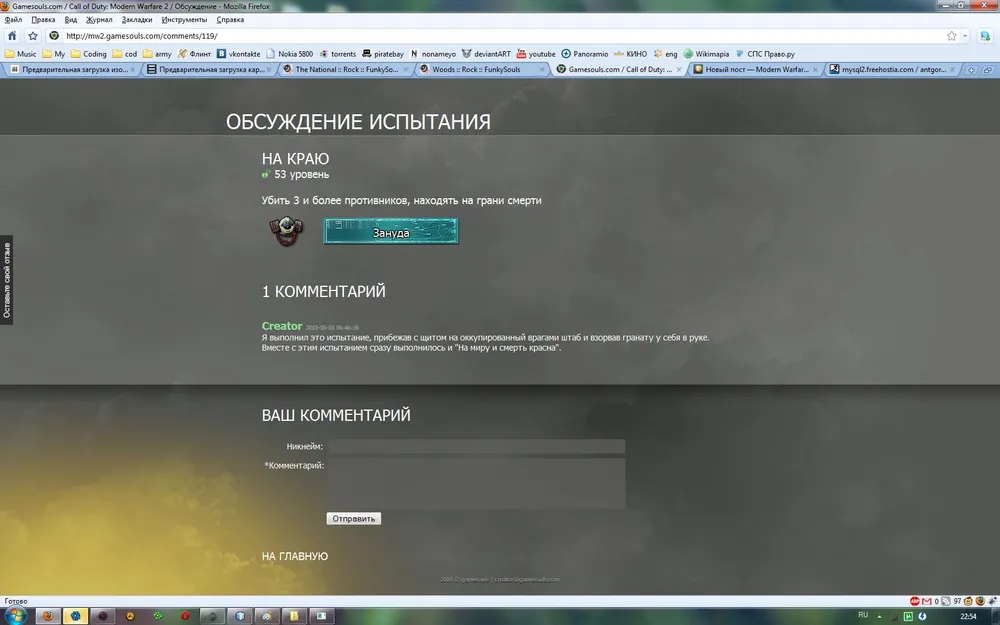Open the Флинт bookmark

pyautogui.click(x=195, y=54)
